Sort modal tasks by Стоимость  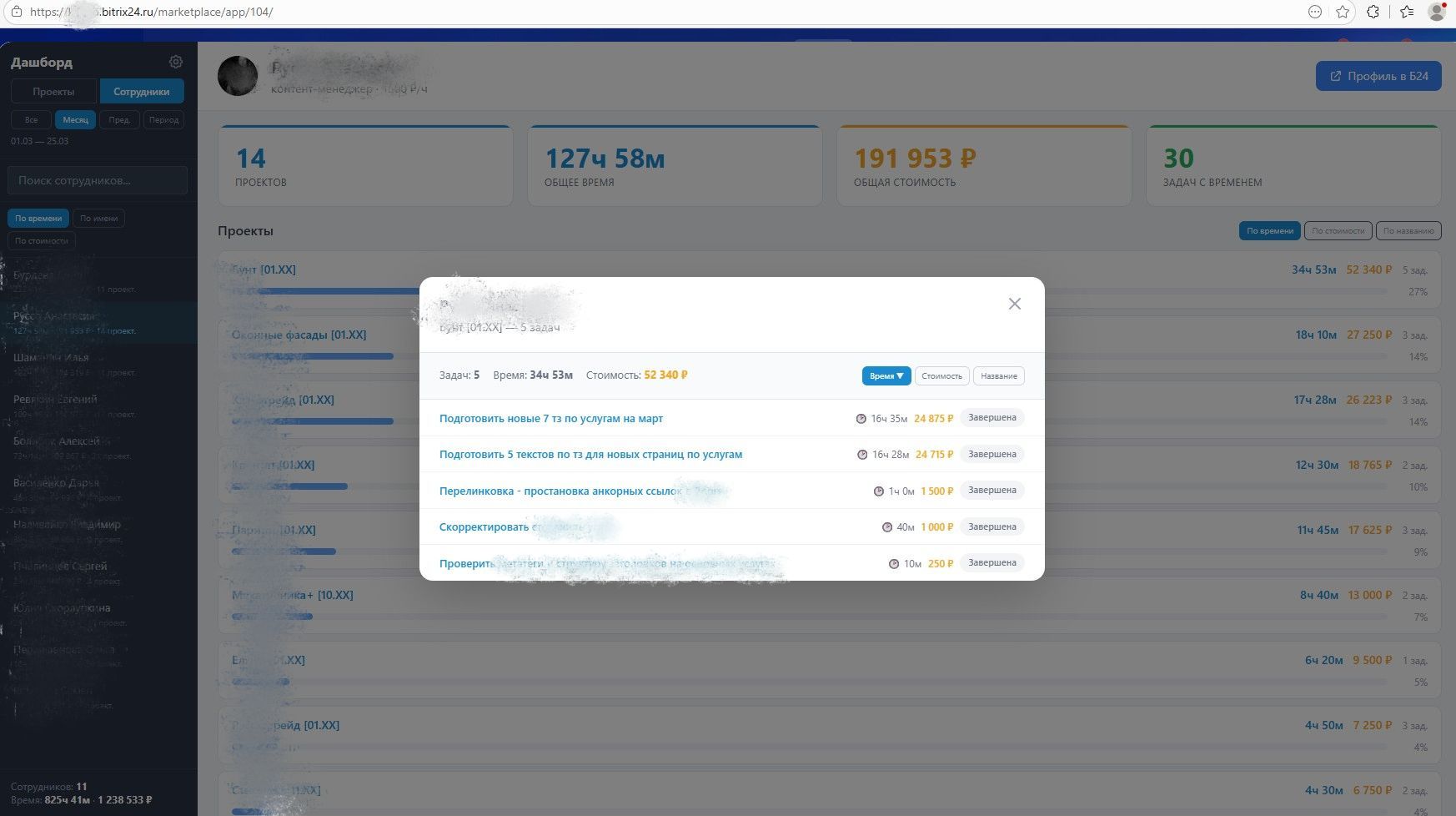pyautogui.click(x=941, y=376)
